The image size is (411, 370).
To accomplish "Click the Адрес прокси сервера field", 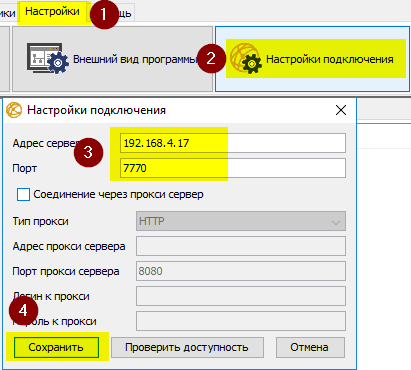I will click(x=241, y=246).
